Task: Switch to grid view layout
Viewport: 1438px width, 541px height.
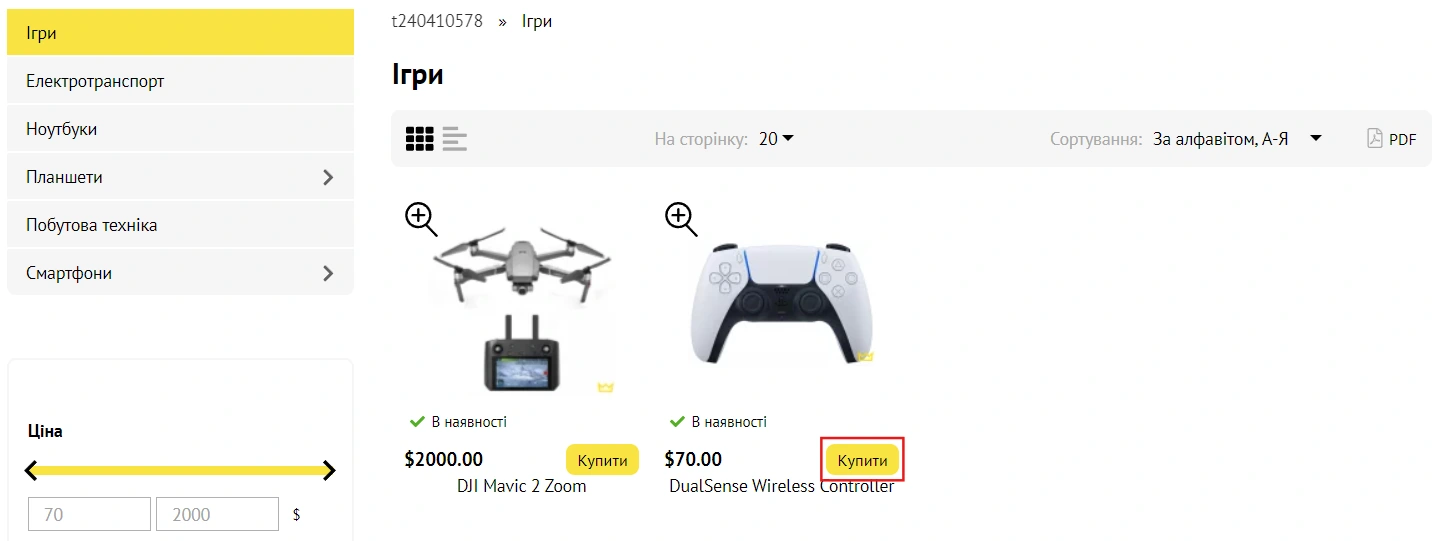Action: pos(419,139)
